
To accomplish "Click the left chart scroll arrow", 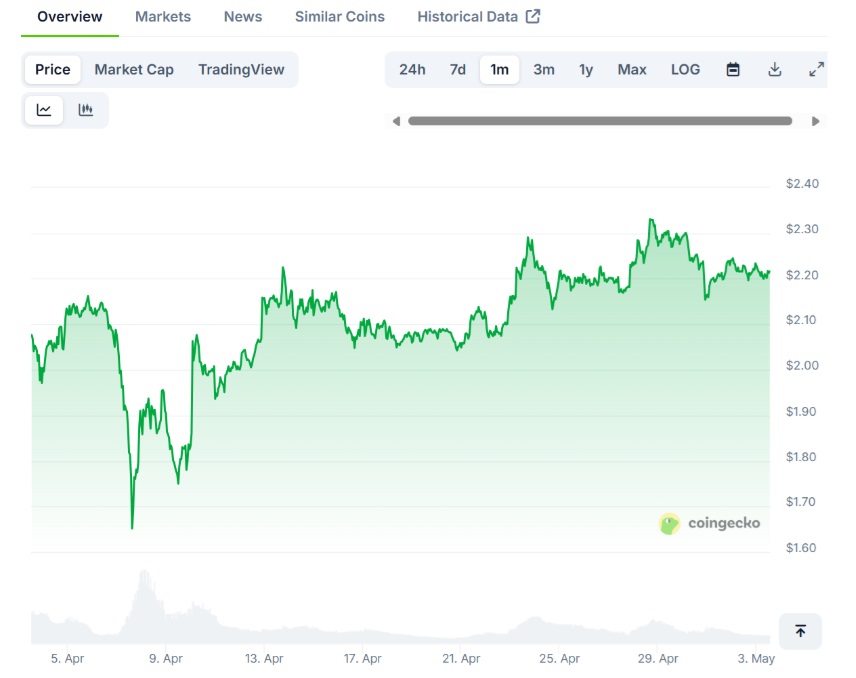I will point(396,120).
